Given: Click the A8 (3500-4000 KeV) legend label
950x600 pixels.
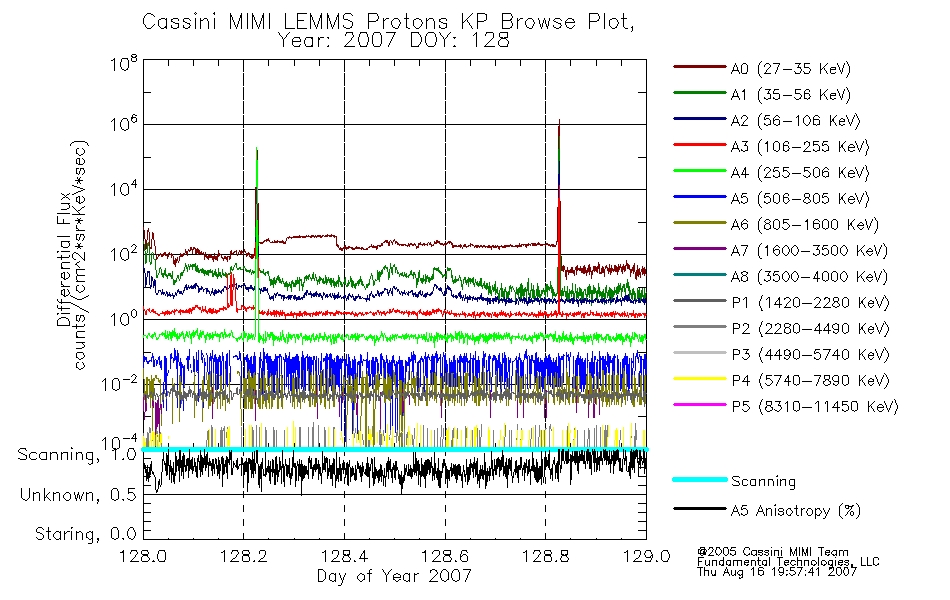Looking at the screenshot, I should coord(809,278).
